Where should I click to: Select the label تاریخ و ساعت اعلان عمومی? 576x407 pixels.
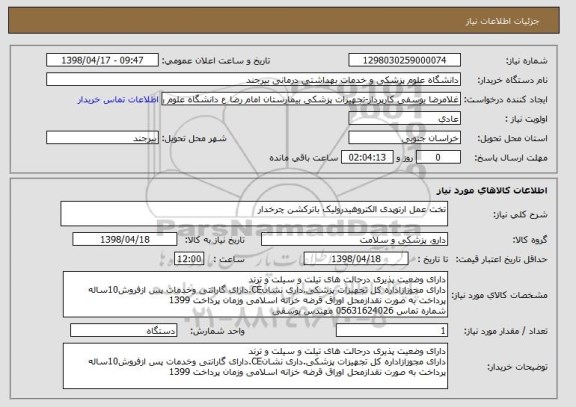tap(216, 61)
